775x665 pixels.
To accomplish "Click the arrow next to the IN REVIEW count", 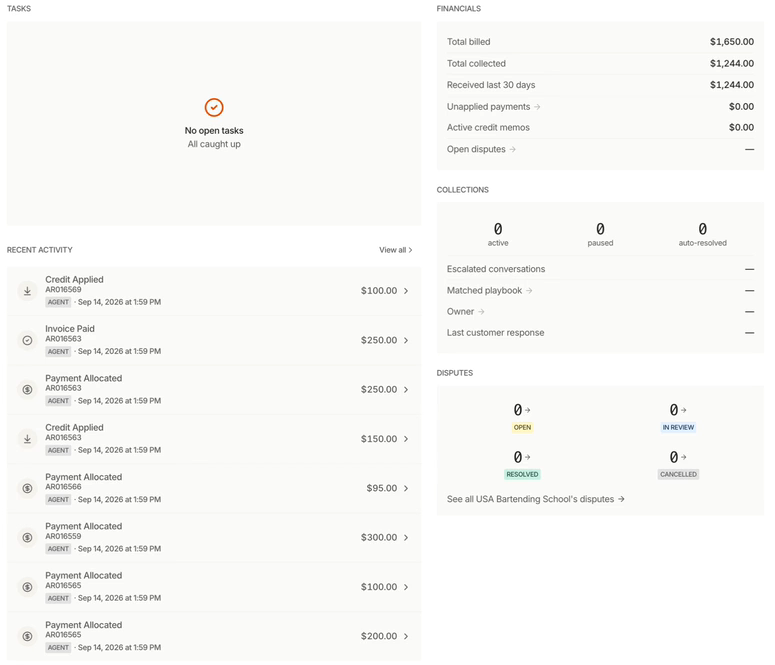I will [x=684, y=410].
